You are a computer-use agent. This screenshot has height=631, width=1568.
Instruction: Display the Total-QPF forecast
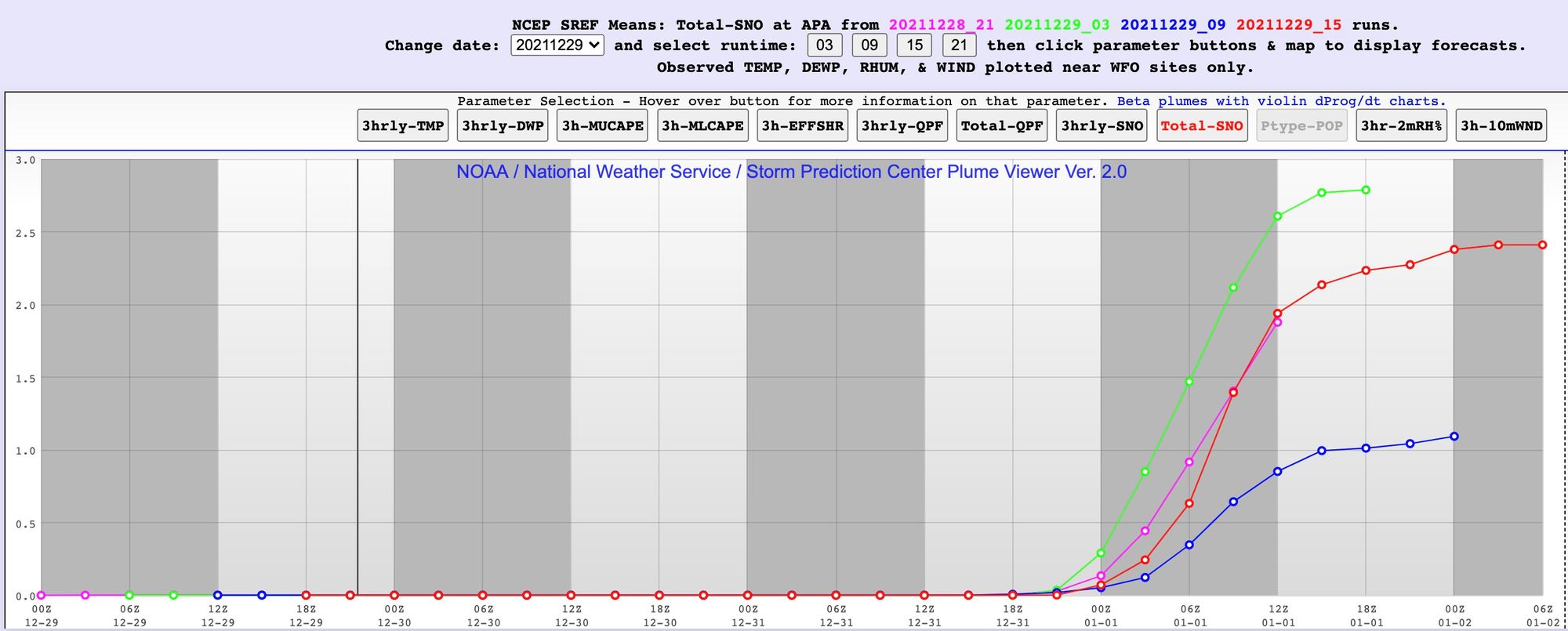pyautogui.click(x=1002, y=125)
